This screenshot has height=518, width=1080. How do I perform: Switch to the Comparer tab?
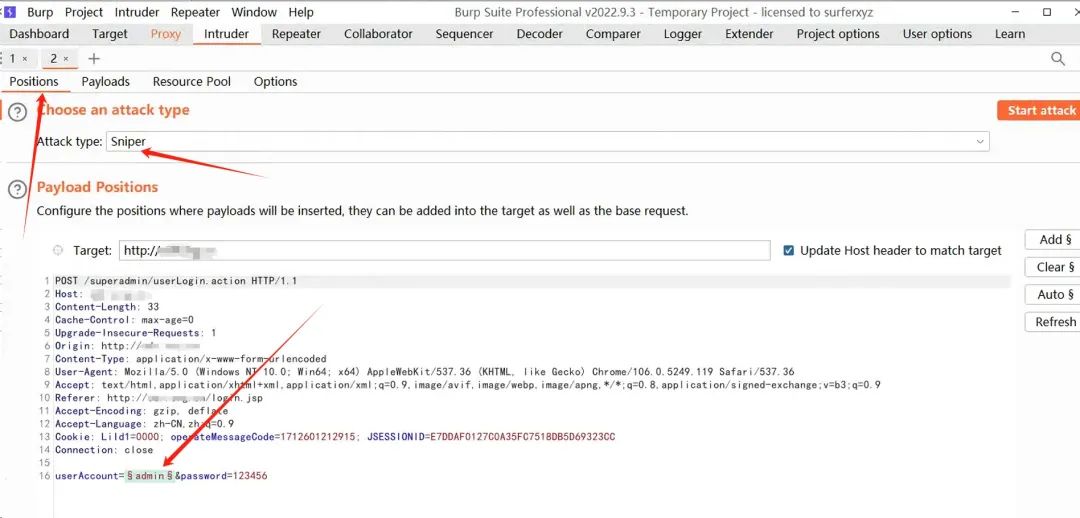pyautogui.click(x=613, y=34)
